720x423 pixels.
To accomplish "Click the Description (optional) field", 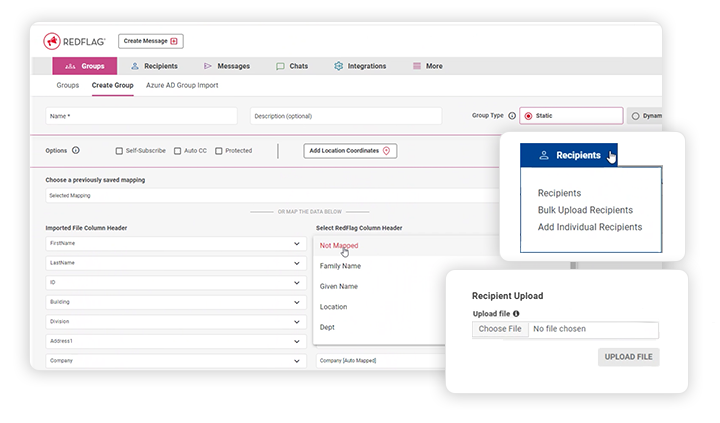I will (346, 116).
